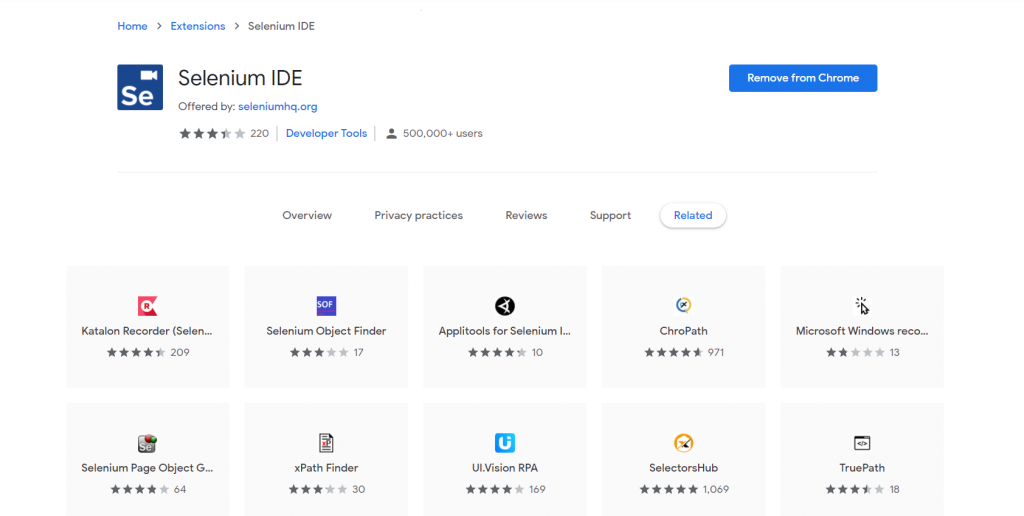Click the 220 ratings count

(x=259, y=133)
